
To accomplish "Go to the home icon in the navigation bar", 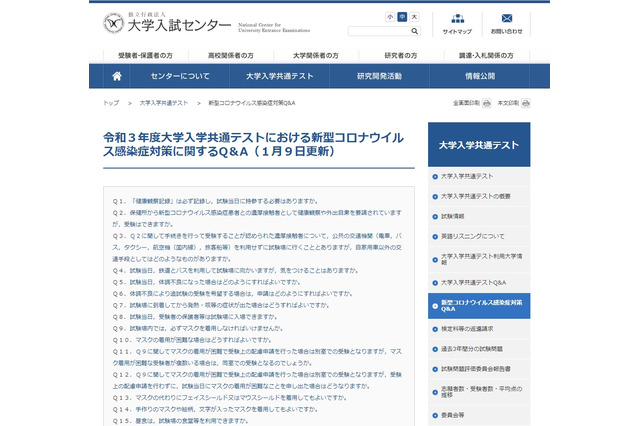I will point(117,76).
